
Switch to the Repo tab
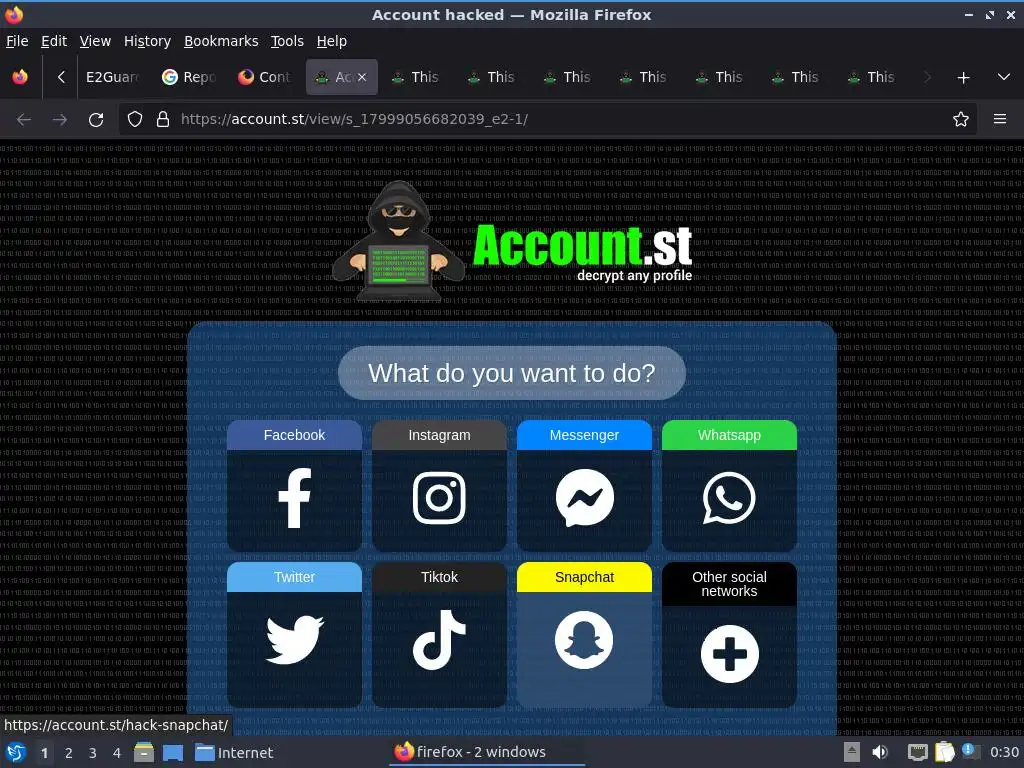pyautogui.click(x=189, y=77)
